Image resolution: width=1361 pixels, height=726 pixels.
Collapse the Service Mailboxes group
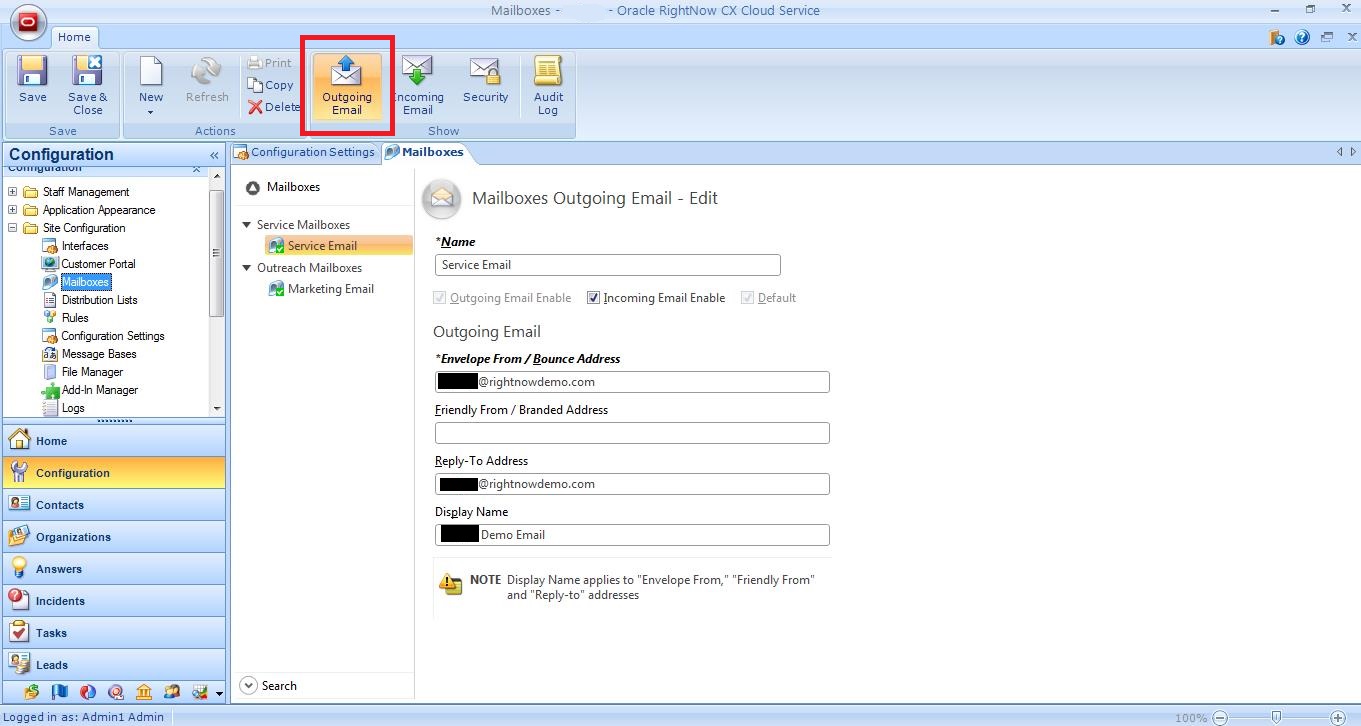pos(247,225)
